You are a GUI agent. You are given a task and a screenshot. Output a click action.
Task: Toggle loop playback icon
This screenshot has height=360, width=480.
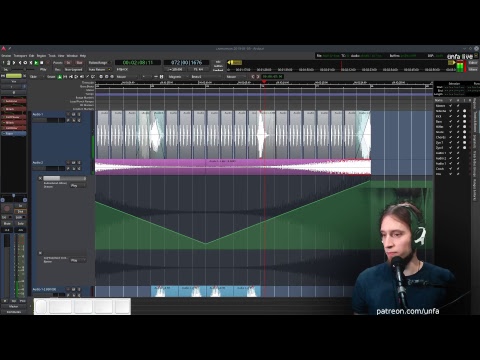pos(25,63)
